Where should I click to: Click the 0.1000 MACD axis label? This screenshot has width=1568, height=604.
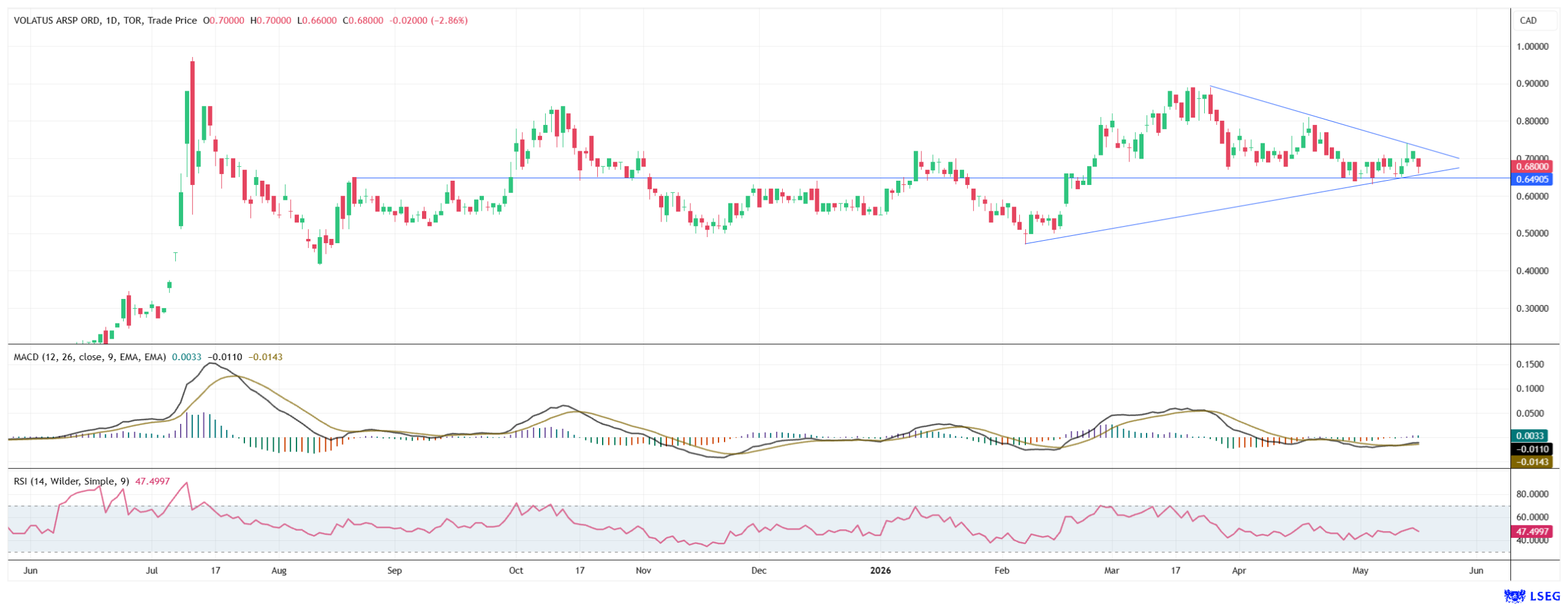1530,389
